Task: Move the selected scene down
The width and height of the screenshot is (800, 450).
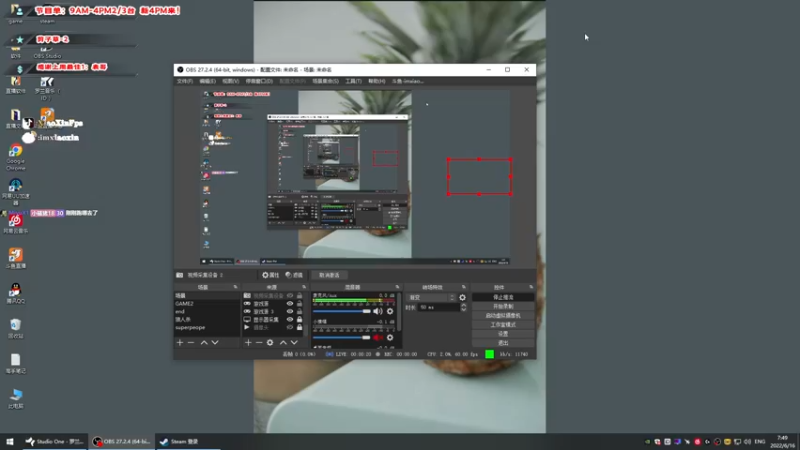Action: click(x=215, y=343)
